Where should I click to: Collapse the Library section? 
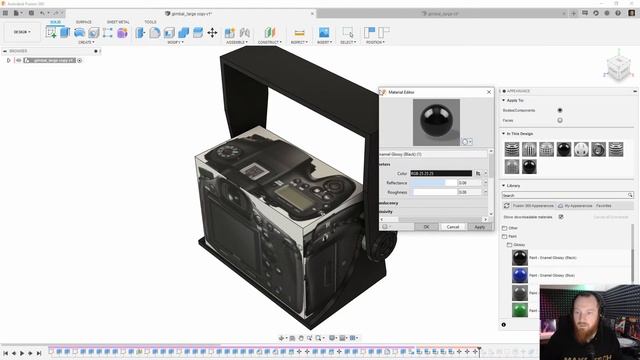click(x=503, y=185)
